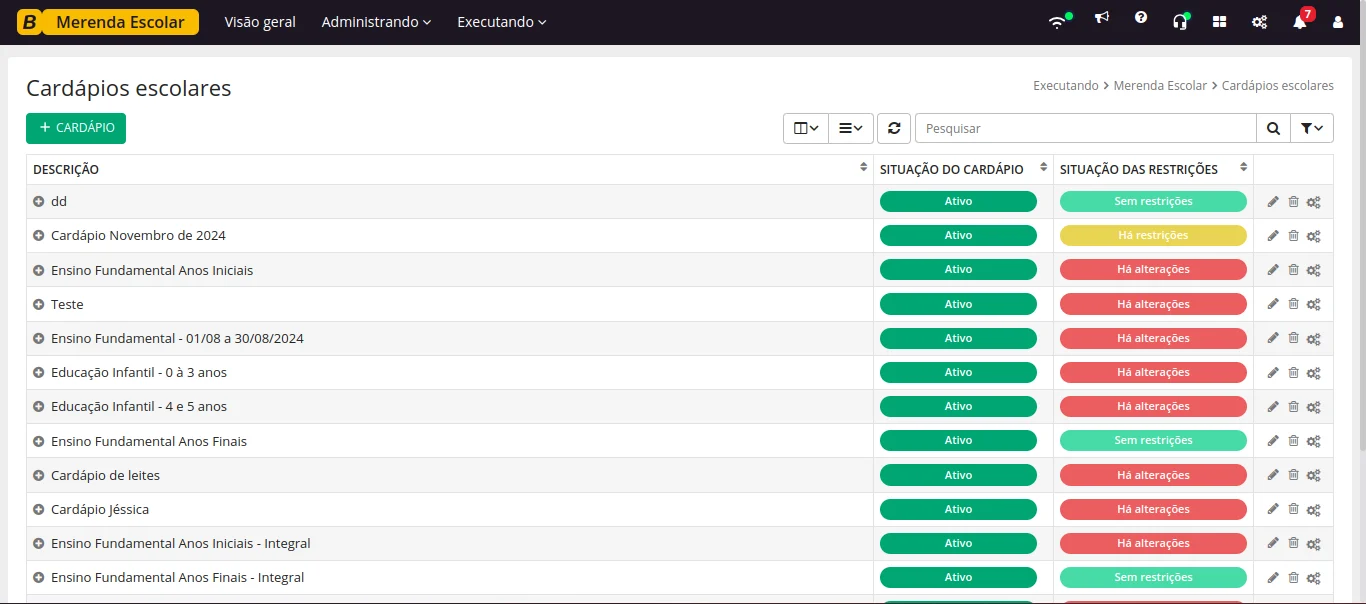Screen dimensions: 1366x604
Task: Open gears actions for Cardápio Novembro de 2024
Action: pos(1314,236)
